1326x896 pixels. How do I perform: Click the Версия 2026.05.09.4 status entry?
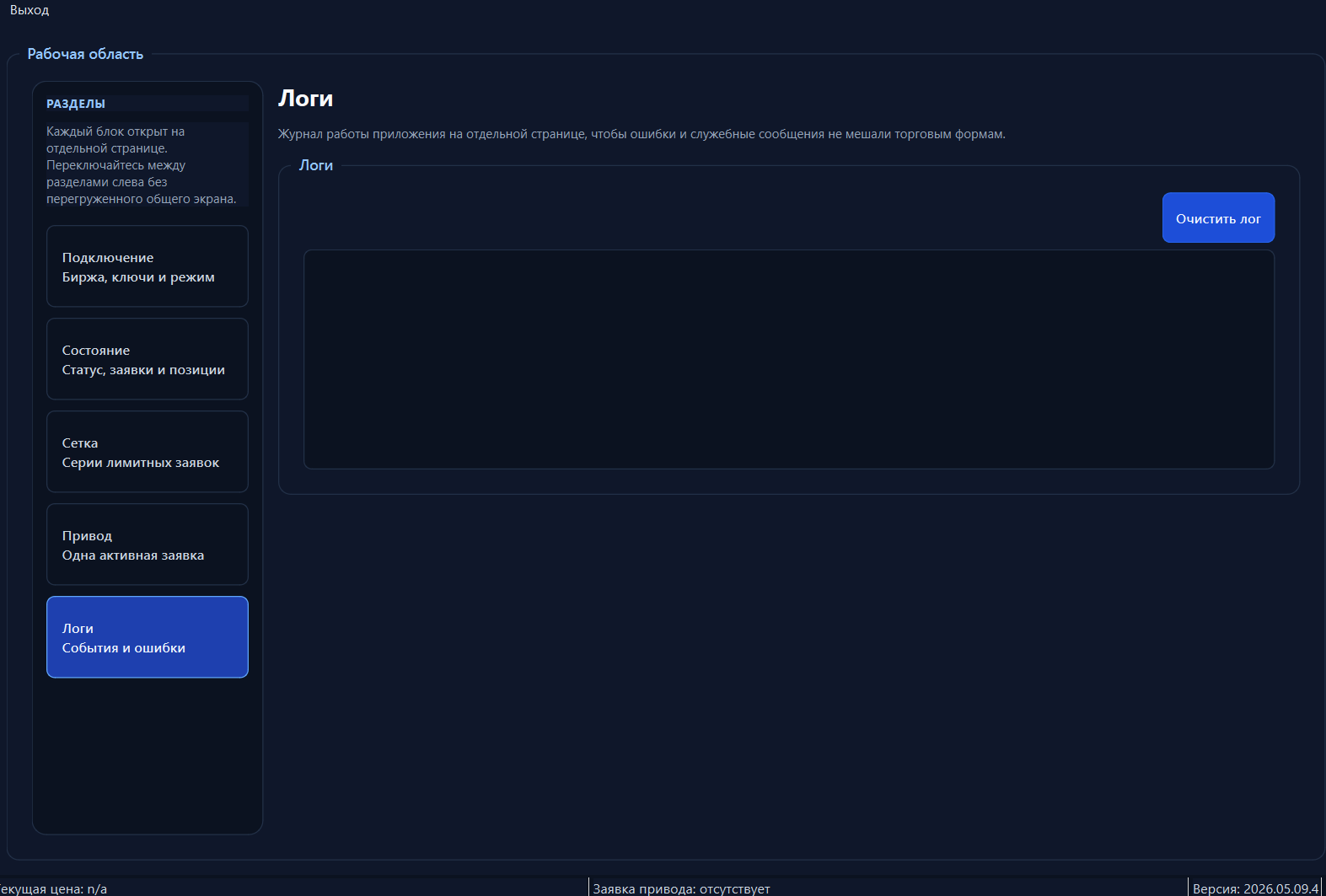[1255, 888]
